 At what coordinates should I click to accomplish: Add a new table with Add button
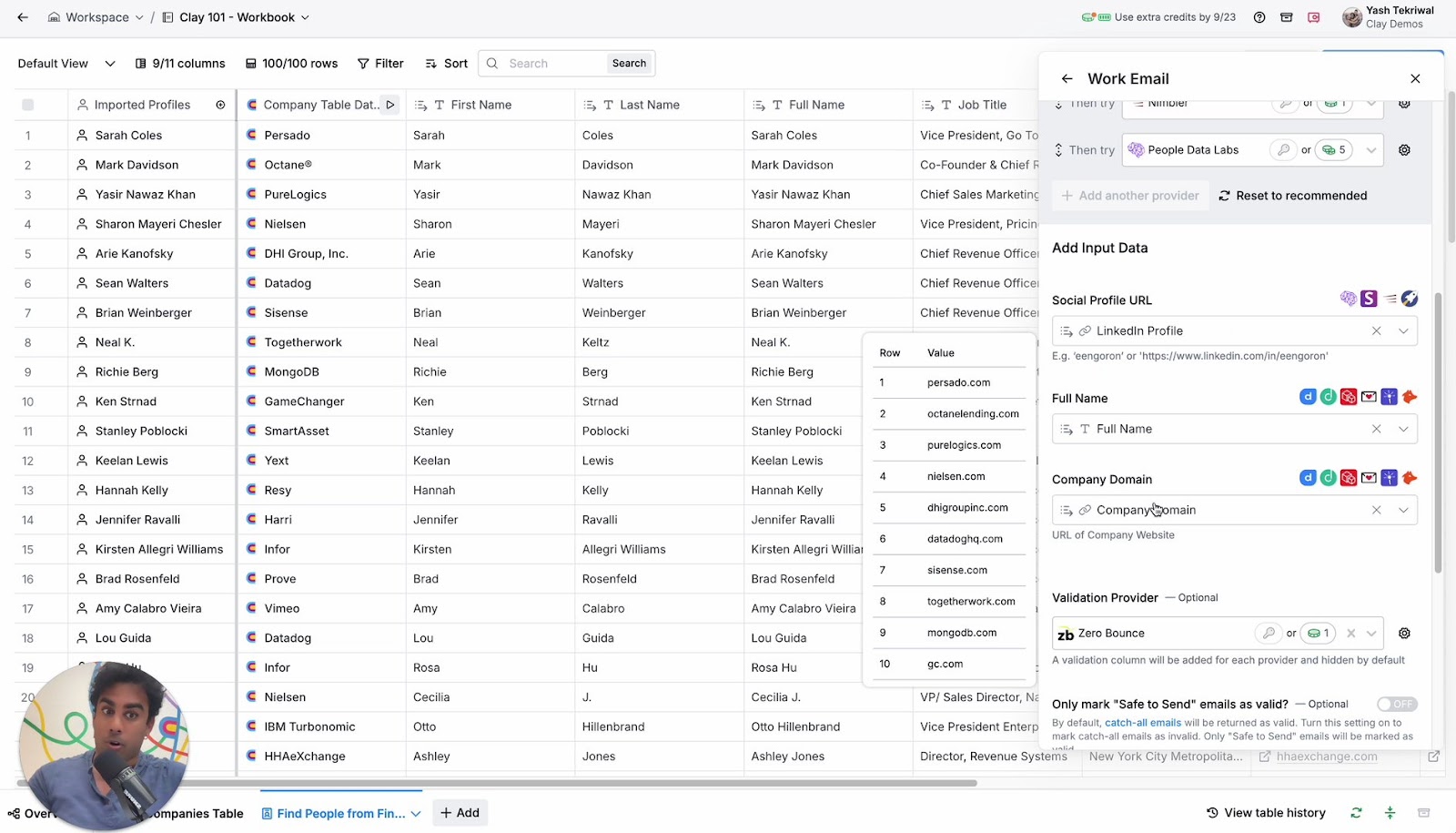(460, 813)
